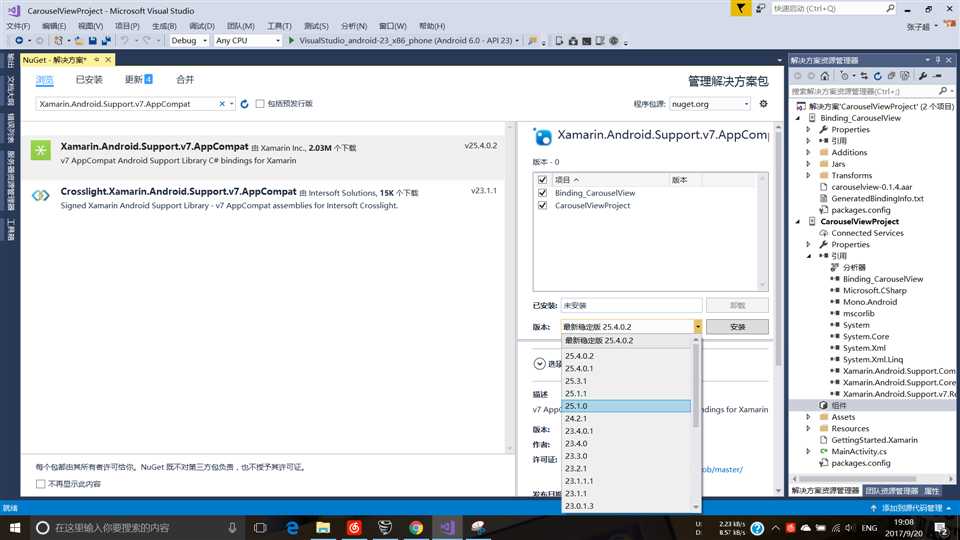Click the 安装 install button
The image size is (960, 540).
pyautogui.click(x=737, y=327)
